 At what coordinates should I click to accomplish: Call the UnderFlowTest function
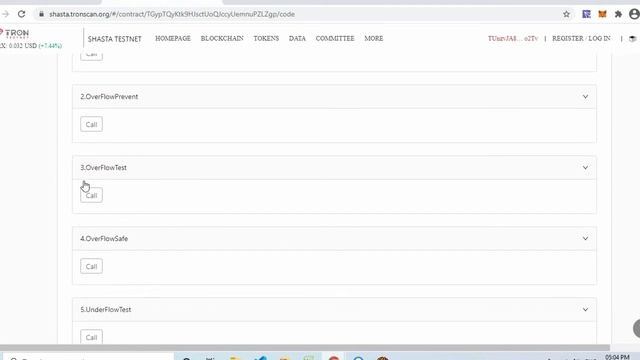coord(91,337)
